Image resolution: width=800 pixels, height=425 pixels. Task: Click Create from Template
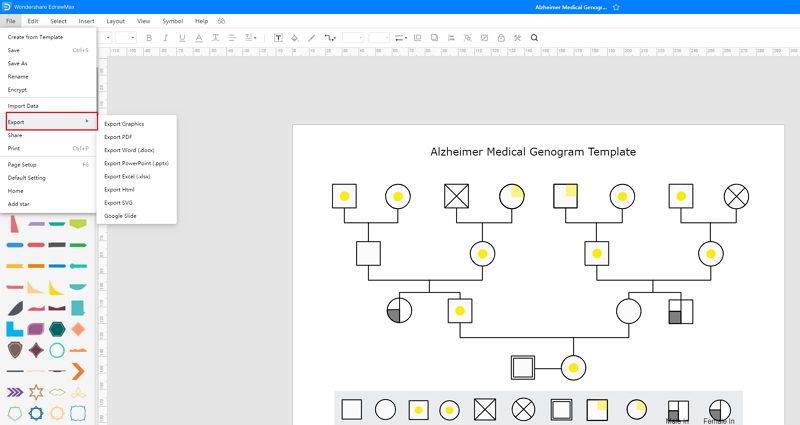[x=35, y=37]
